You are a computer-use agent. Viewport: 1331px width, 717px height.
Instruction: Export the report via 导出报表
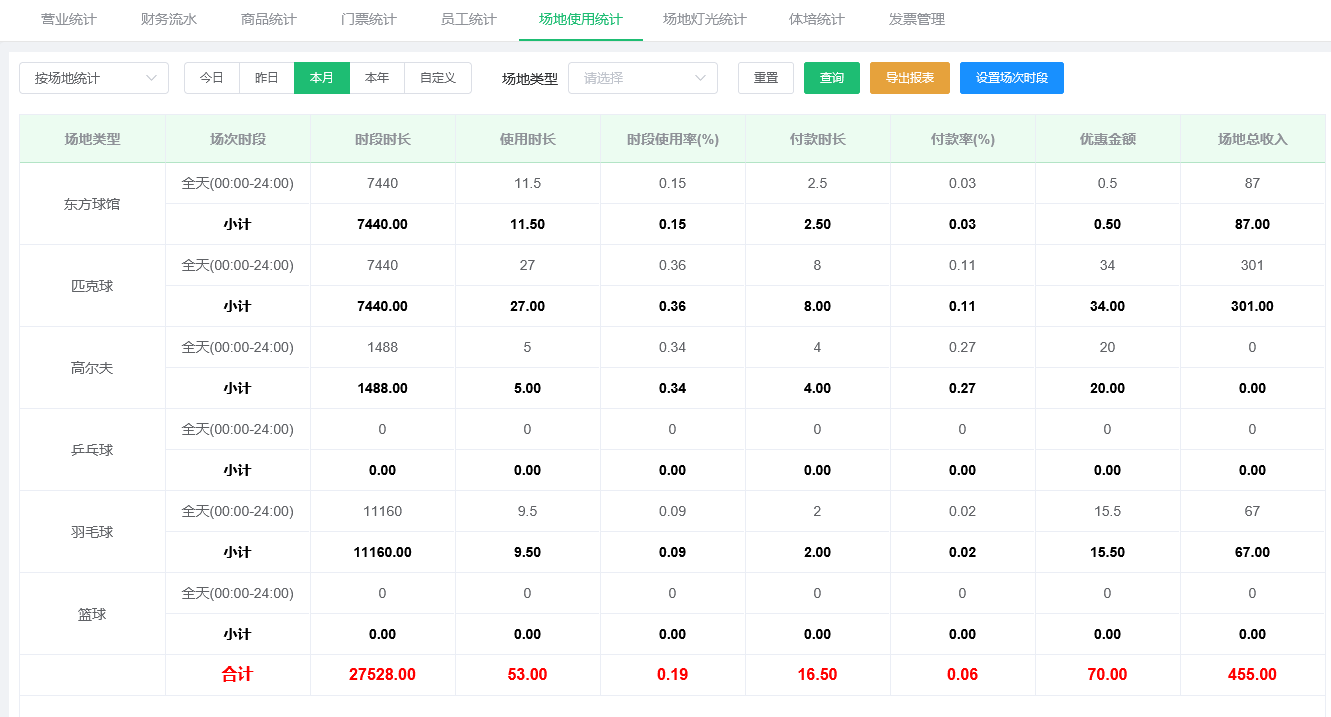tap(909, 78)
